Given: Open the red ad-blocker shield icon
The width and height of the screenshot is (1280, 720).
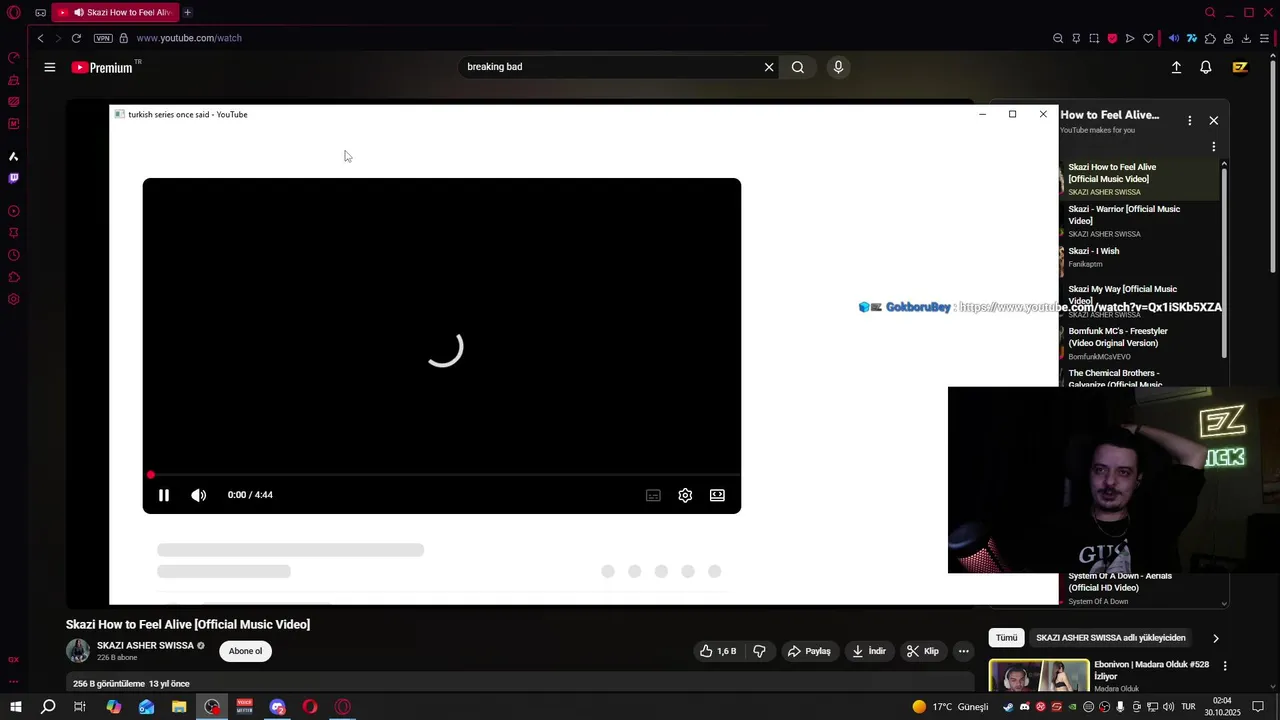Looking at the screenshot, I should (x=1112, y=38).
